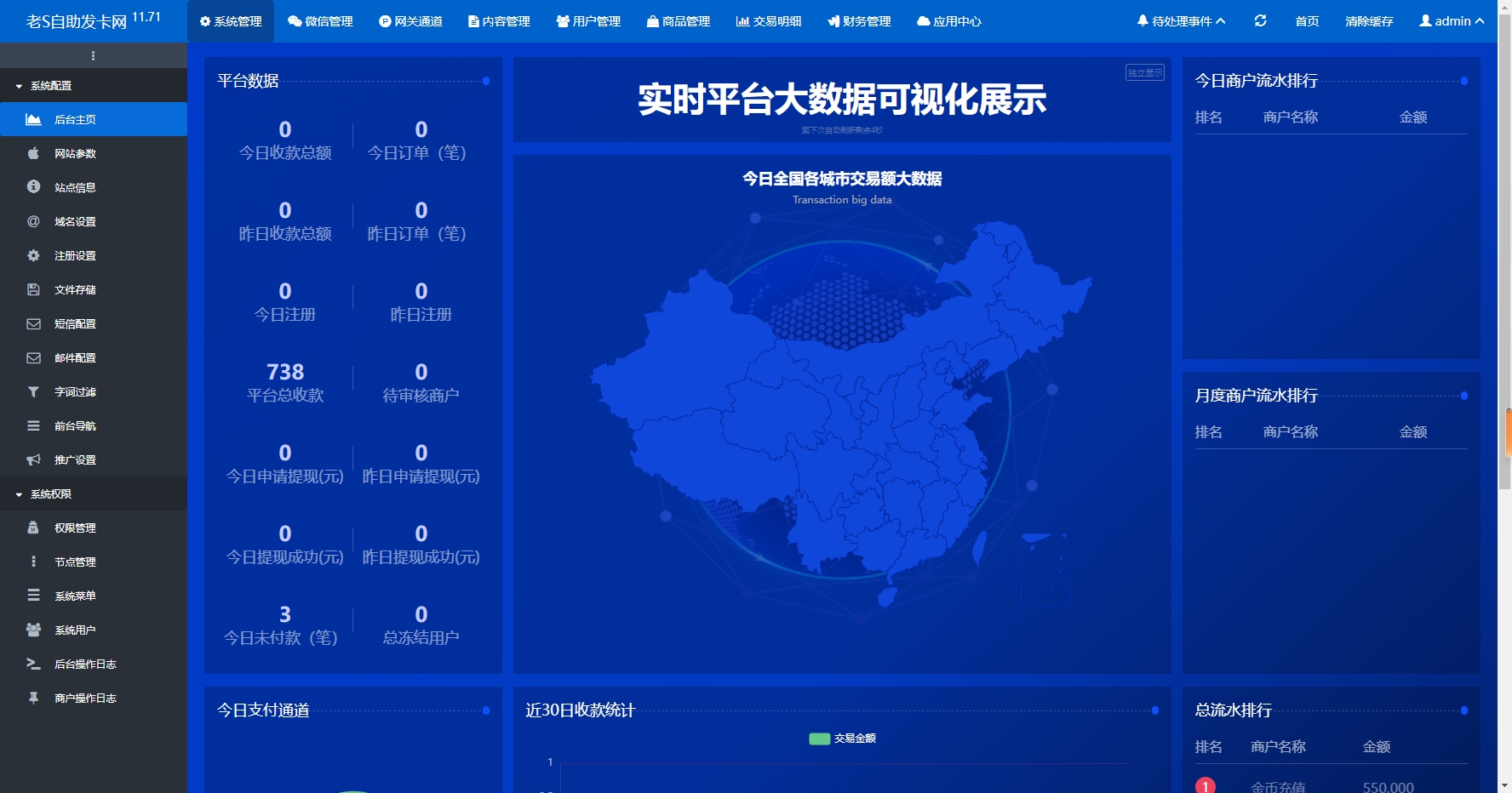Viewport: 1512px width, 793px height.
Task: Open the 内容管理 top menu
Action: point(499,21)
